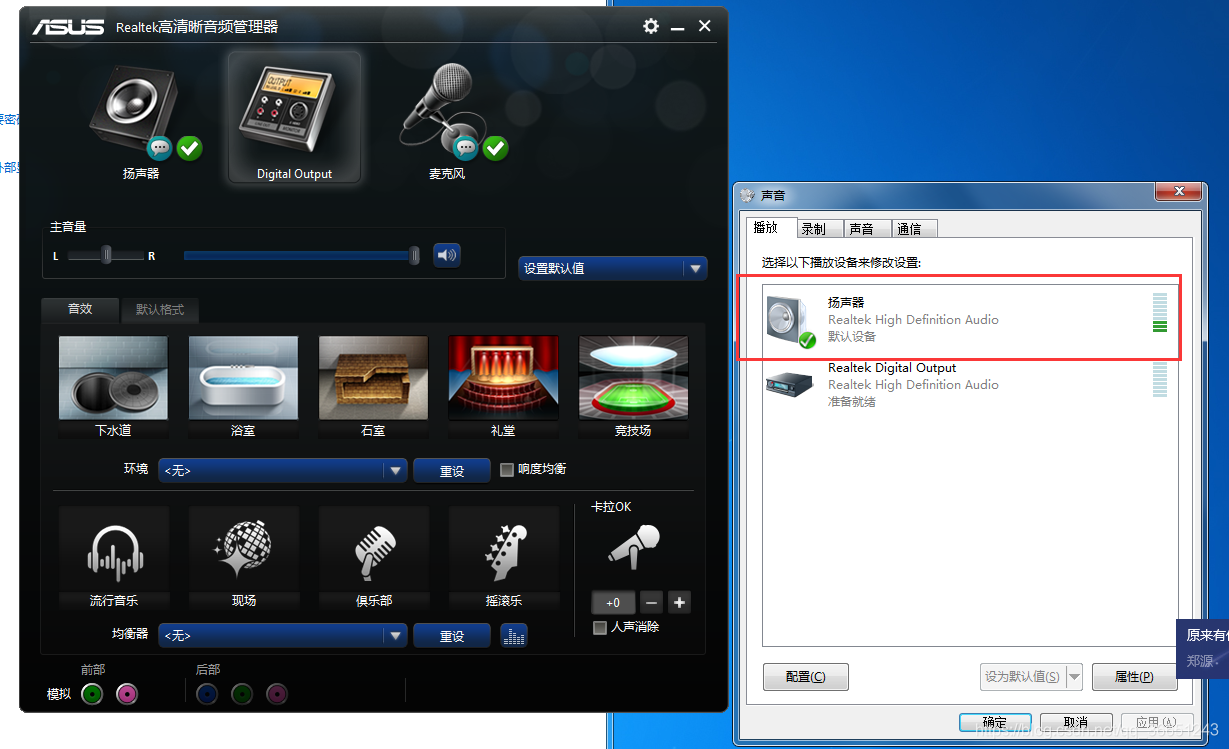
Task: Choose the 下水道 sewer environment effect
Action: [x=114, y=379]
